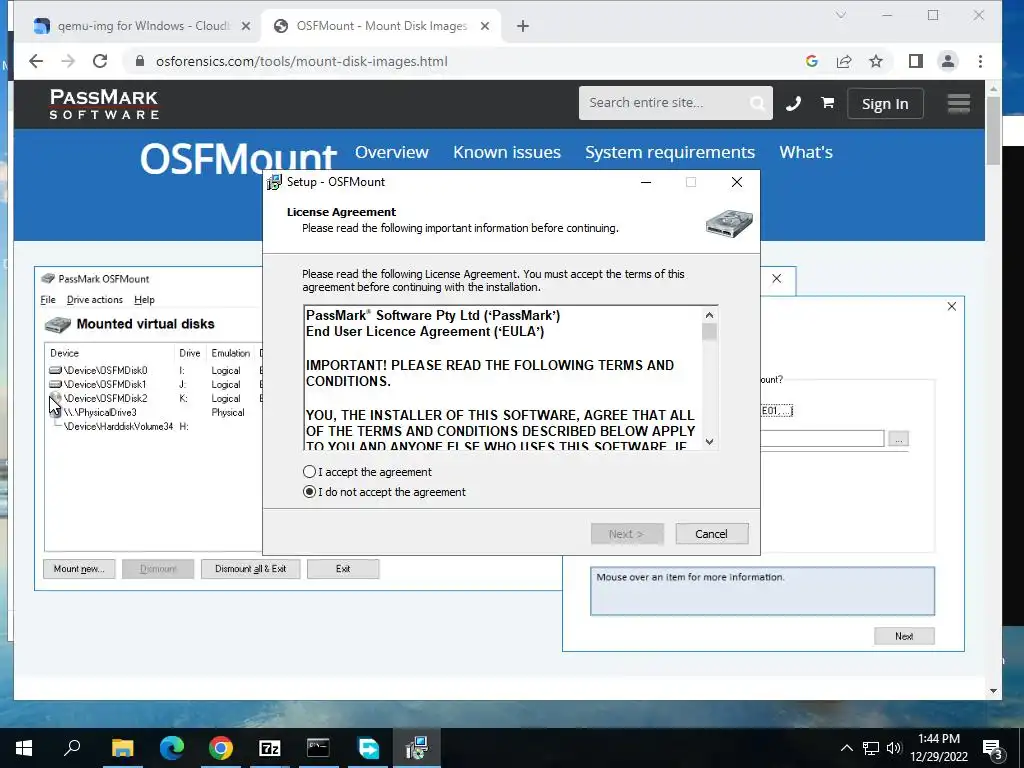The height and width of the screenshot is (768, 1024).
Task: Open Command Prompt from taskbar
Action: click(x=318, y=748)
